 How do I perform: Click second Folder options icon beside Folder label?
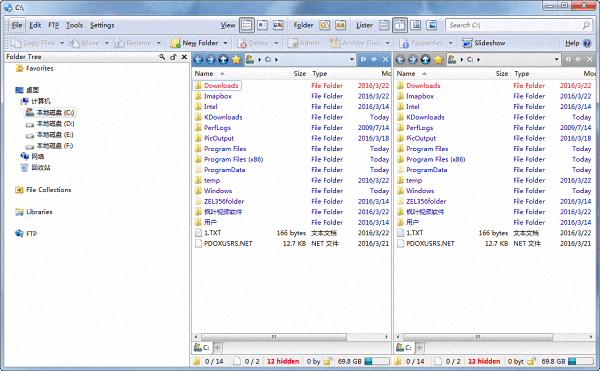point(340,25)
